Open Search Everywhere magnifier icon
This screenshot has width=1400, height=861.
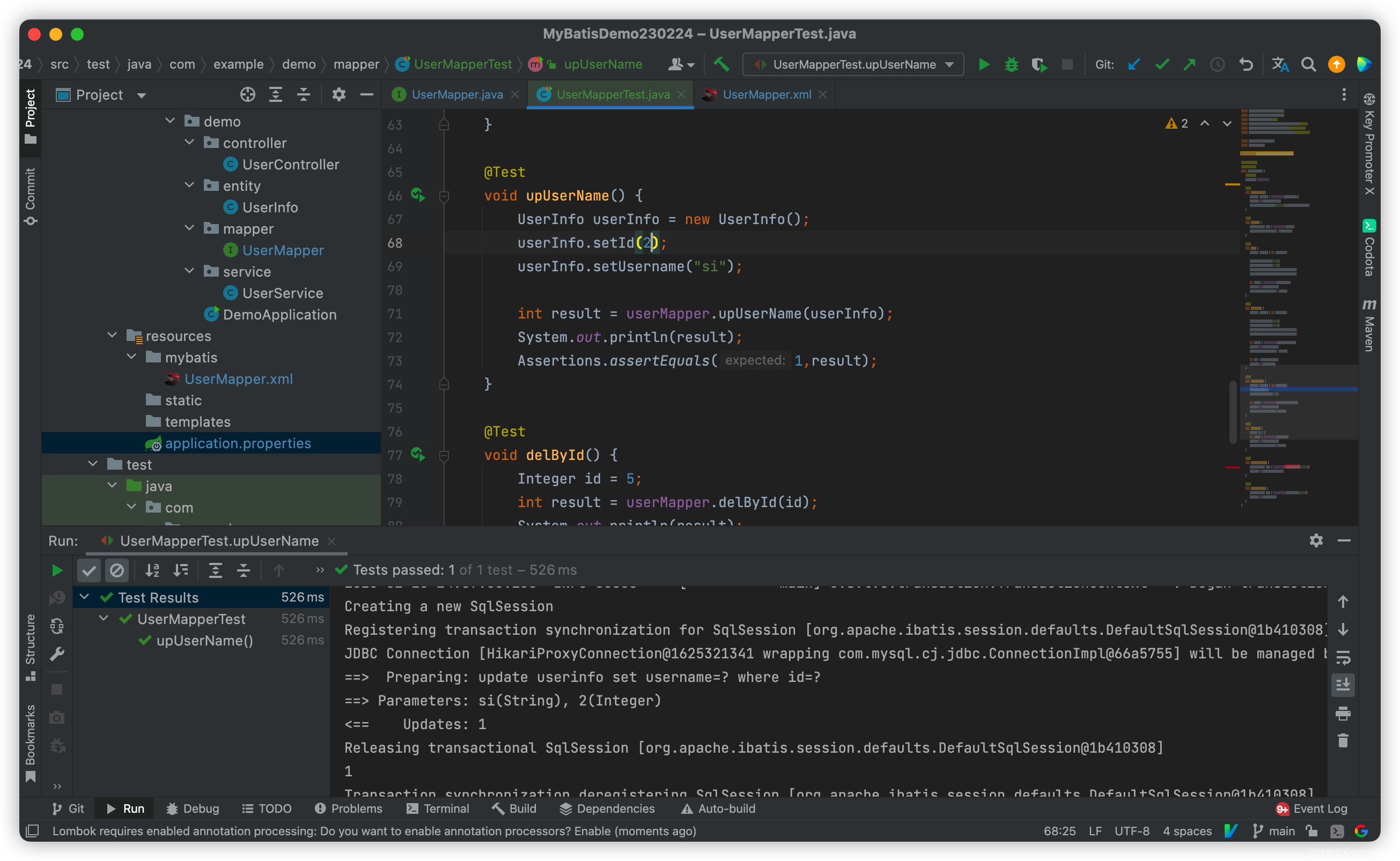click(1308, 64)
